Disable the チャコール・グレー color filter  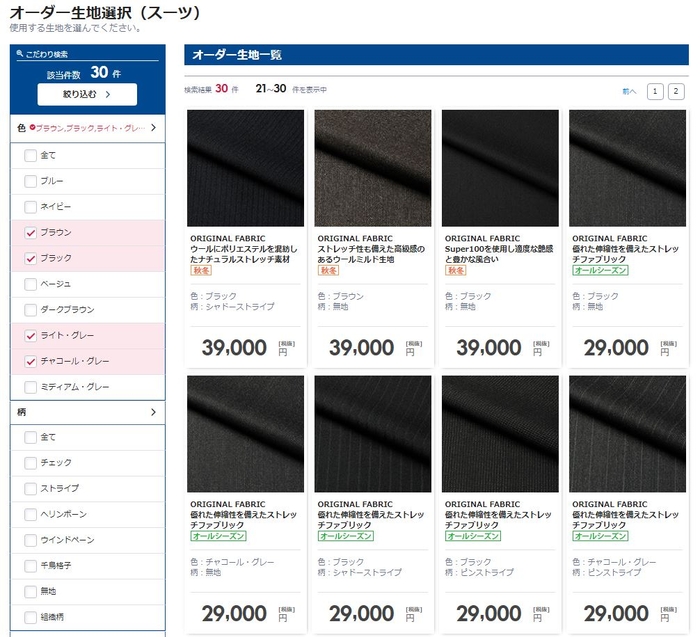click(x=31, y=361)
